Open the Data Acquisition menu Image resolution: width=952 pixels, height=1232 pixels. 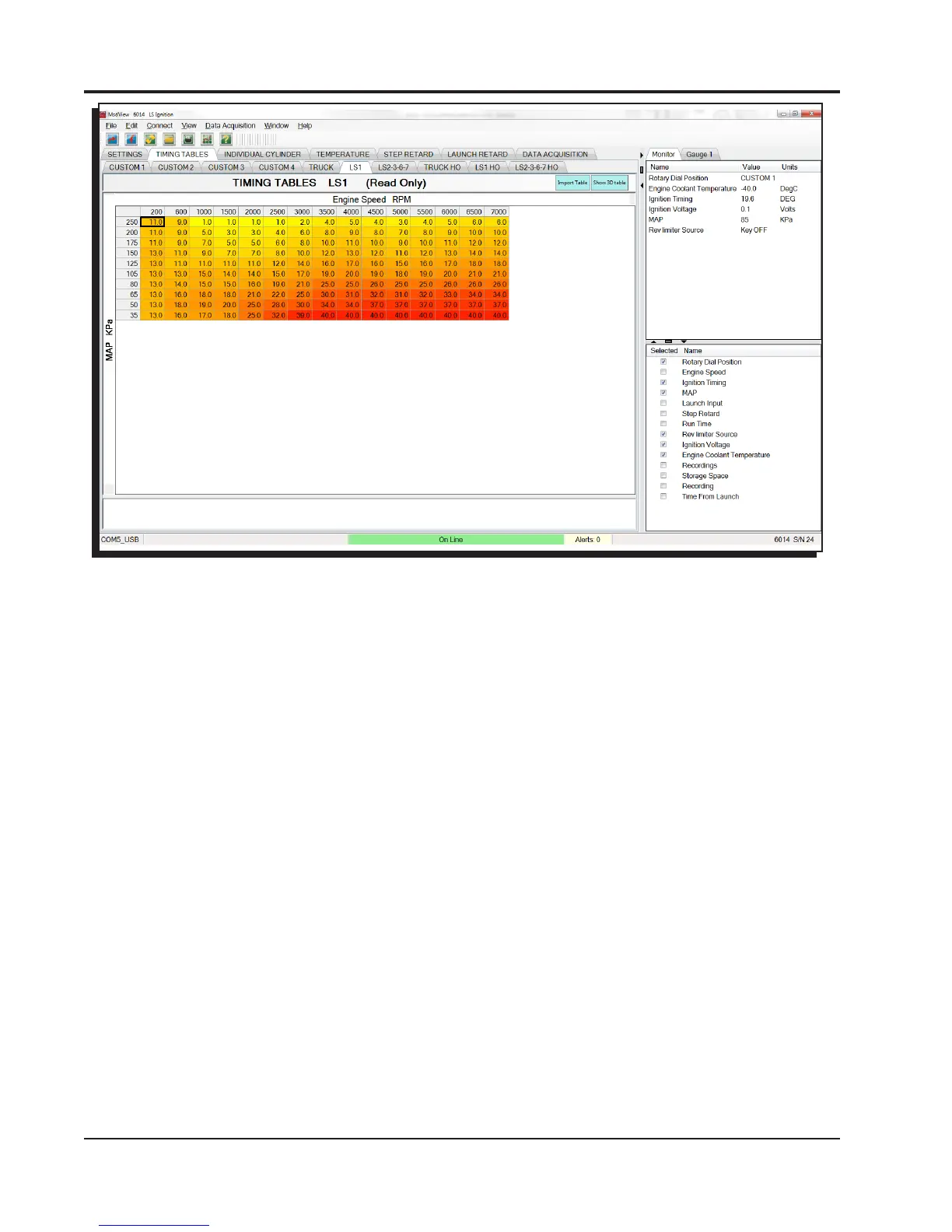point(230,125)
